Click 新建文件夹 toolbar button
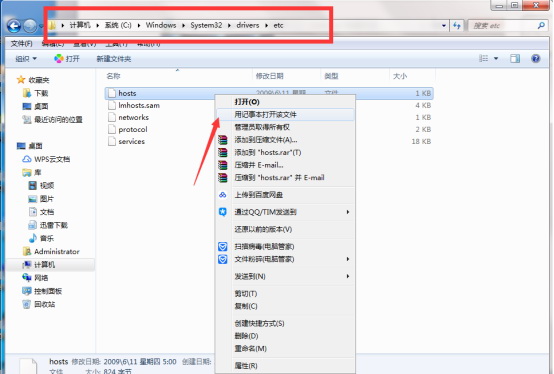Image resolution: width=554 pixels, height=374 pixels. pos(114,59)
